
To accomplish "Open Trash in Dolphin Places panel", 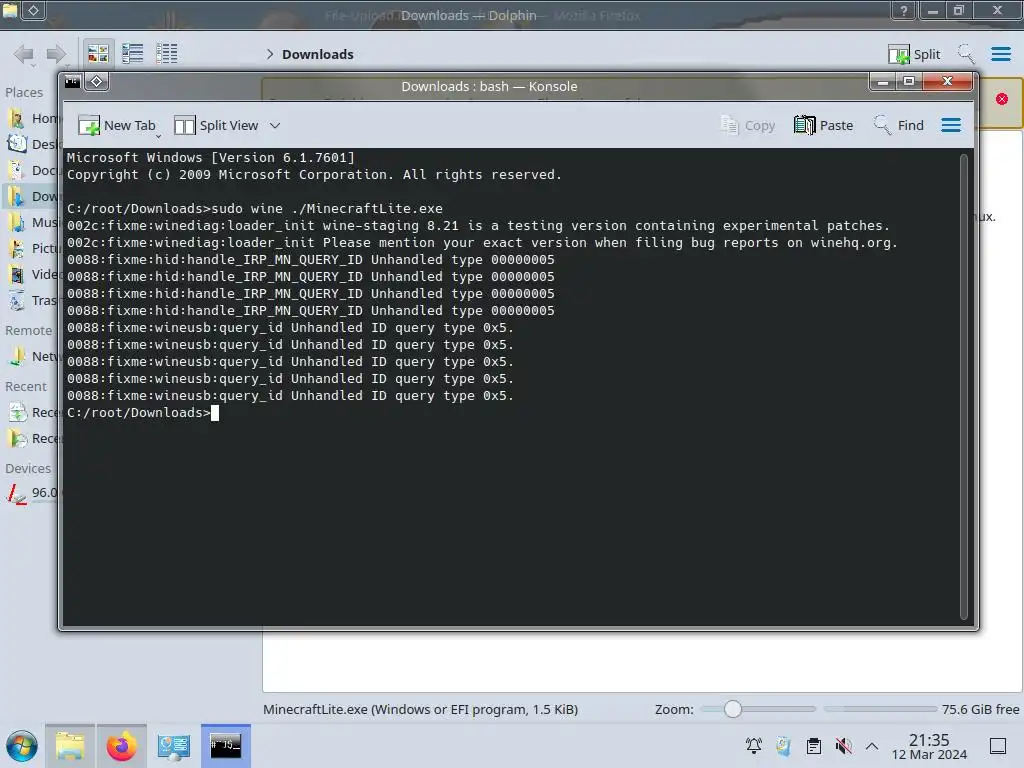I will 33,300.
